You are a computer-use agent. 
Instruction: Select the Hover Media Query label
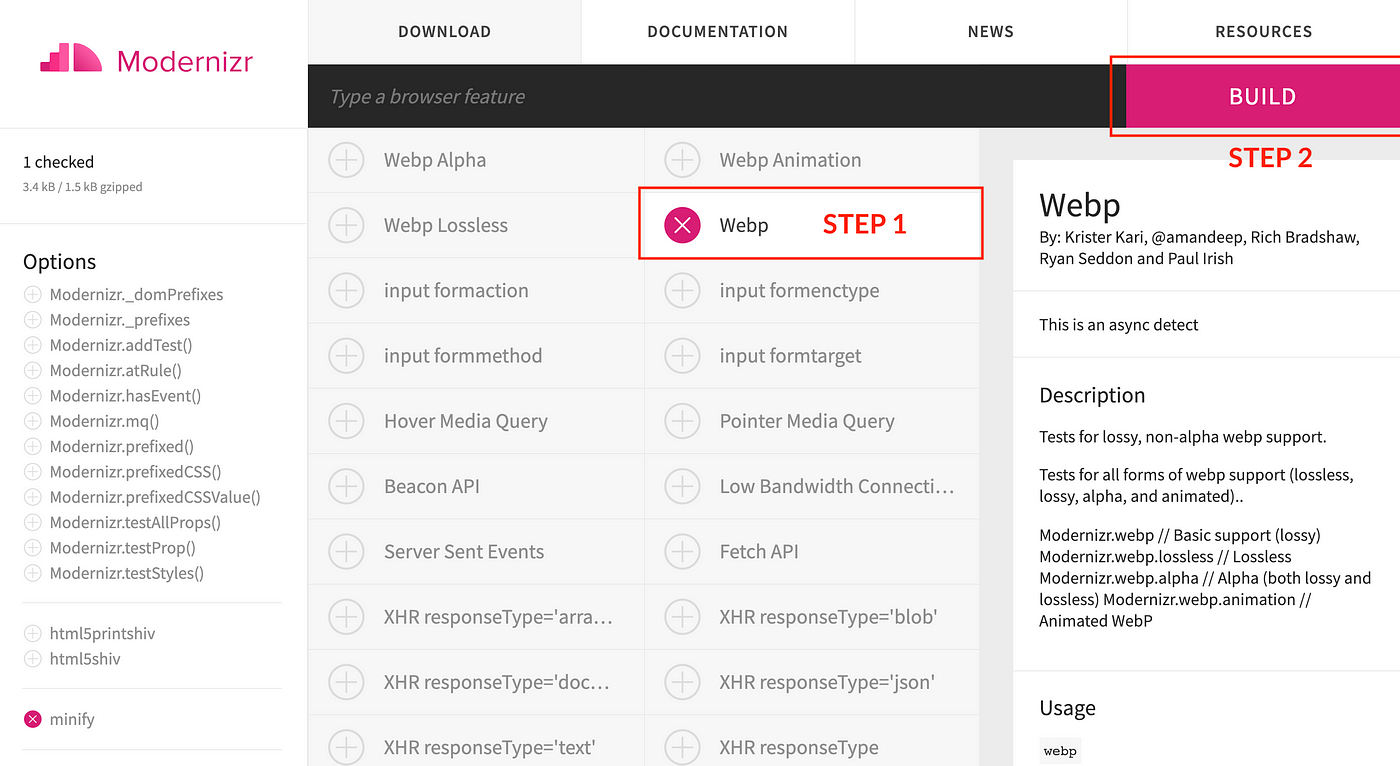pyautogui.click(x=466, y=421)
